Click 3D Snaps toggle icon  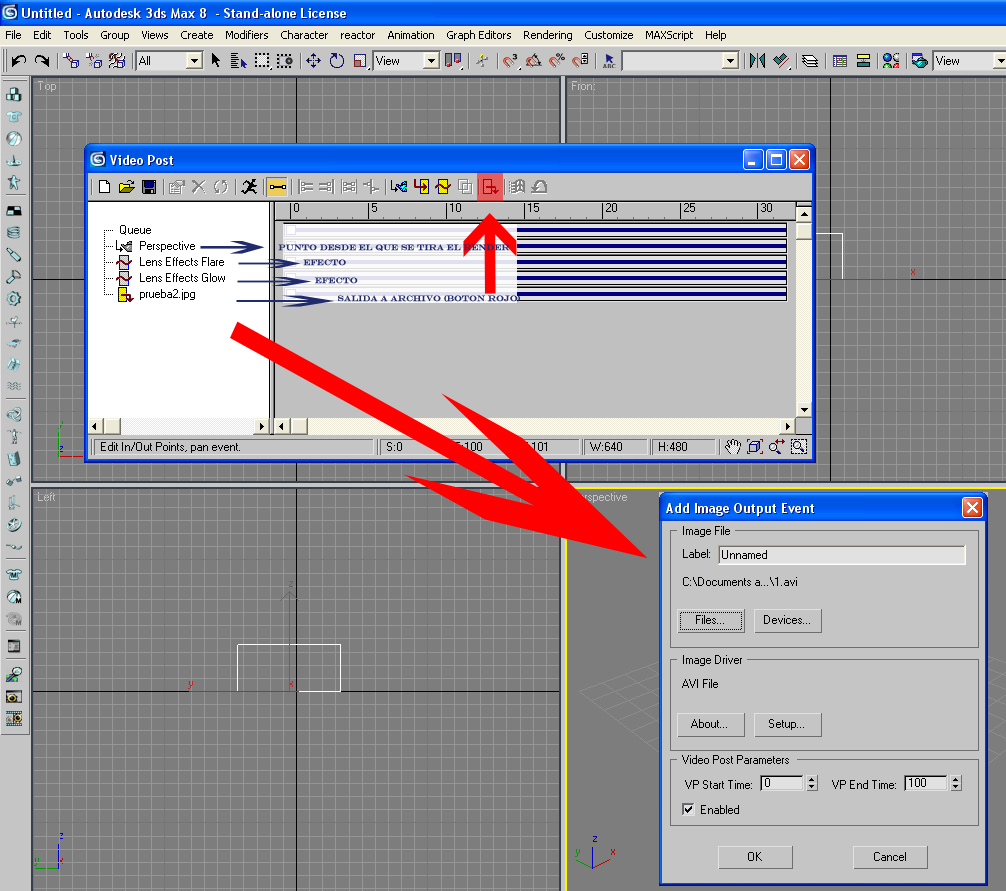click(x=510, y=61)
